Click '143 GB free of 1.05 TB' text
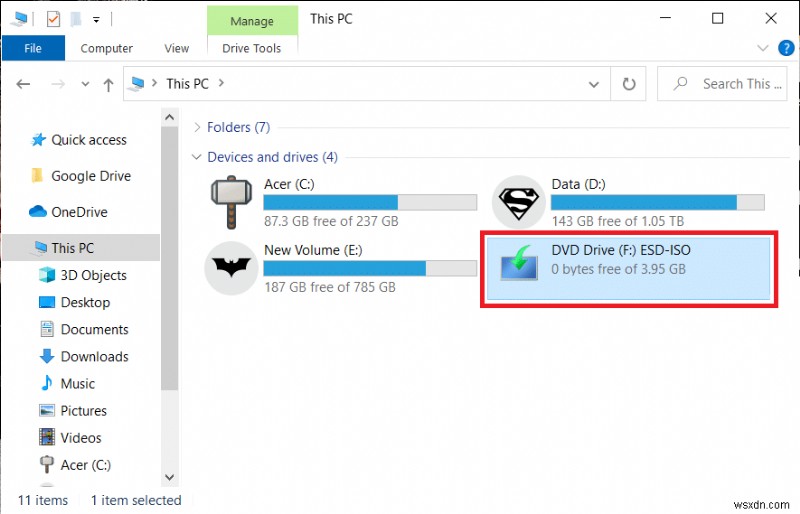 coord(617,222)
